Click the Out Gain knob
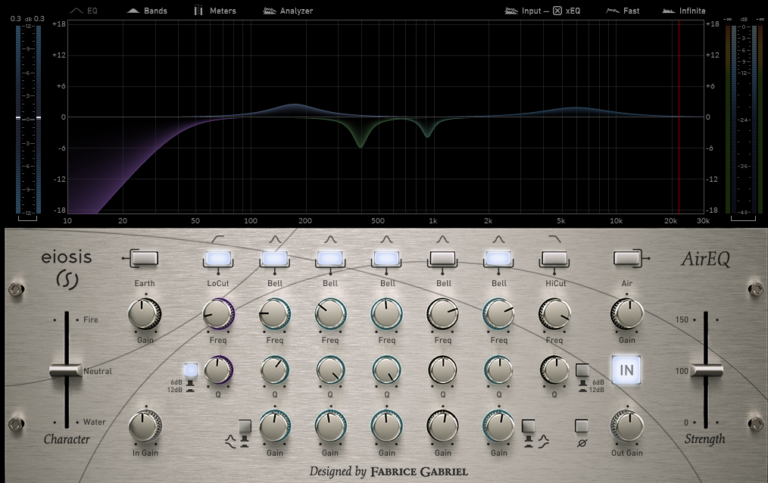 [x=627, y=426]
